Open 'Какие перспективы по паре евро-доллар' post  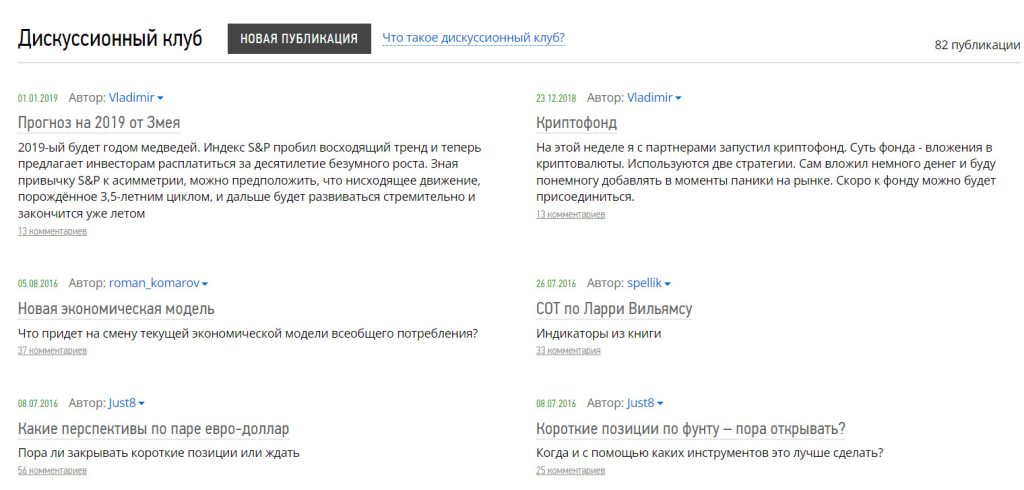[153, 429]
